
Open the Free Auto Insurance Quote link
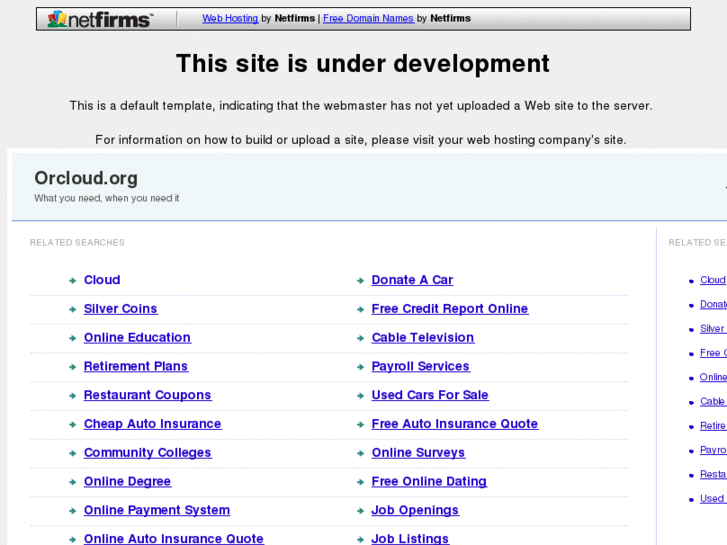pyautogui.click(x=455, y=423)
